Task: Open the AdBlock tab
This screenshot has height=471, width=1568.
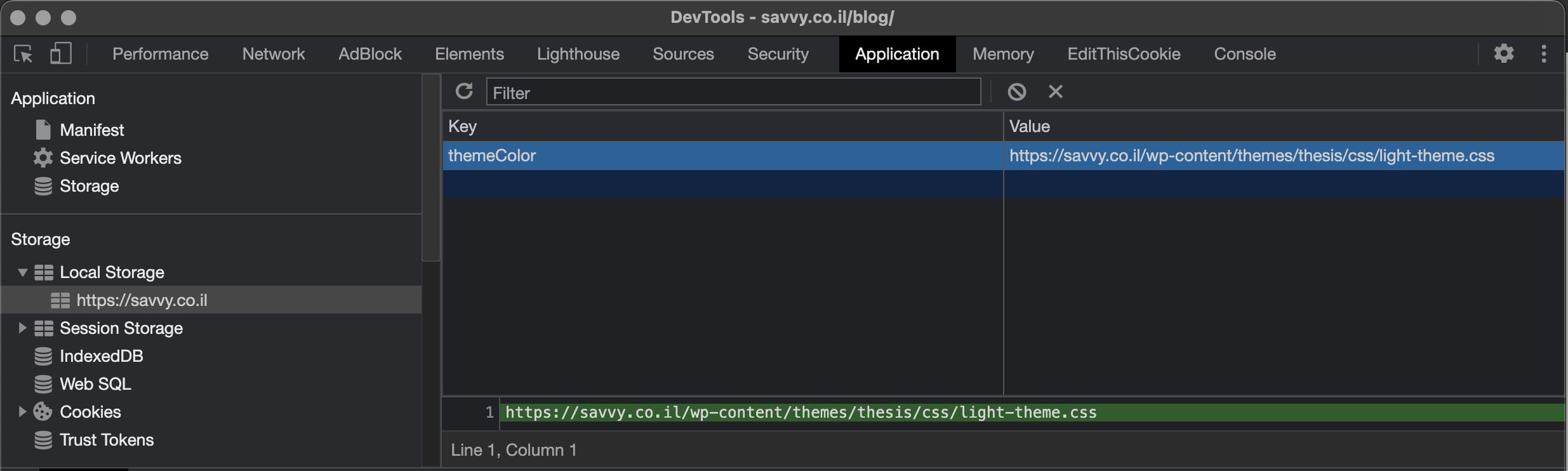Action: click(x=370, y=54)
